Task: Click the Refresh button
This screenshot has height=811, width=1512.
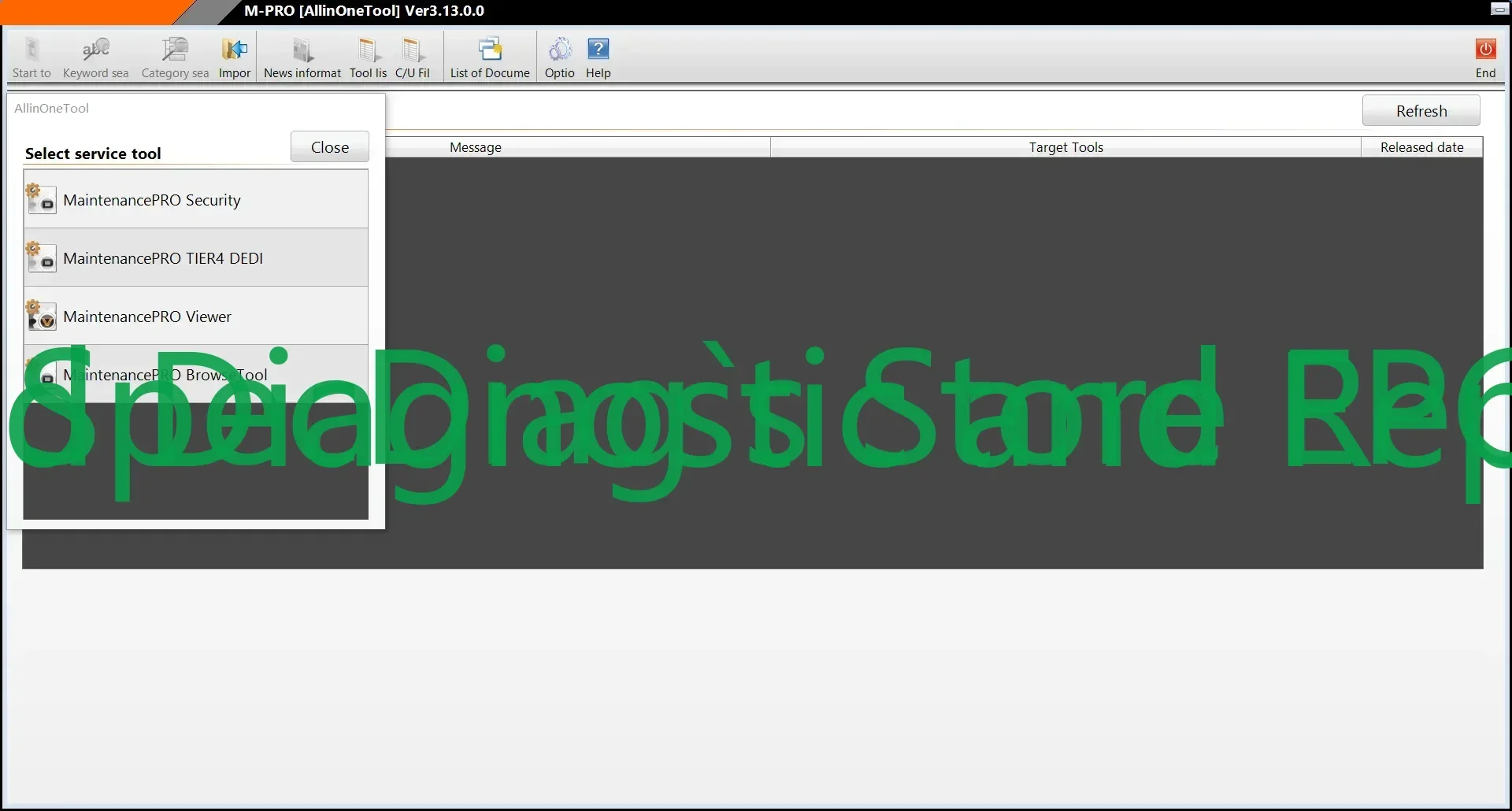Action: [x=1421, y=111]
